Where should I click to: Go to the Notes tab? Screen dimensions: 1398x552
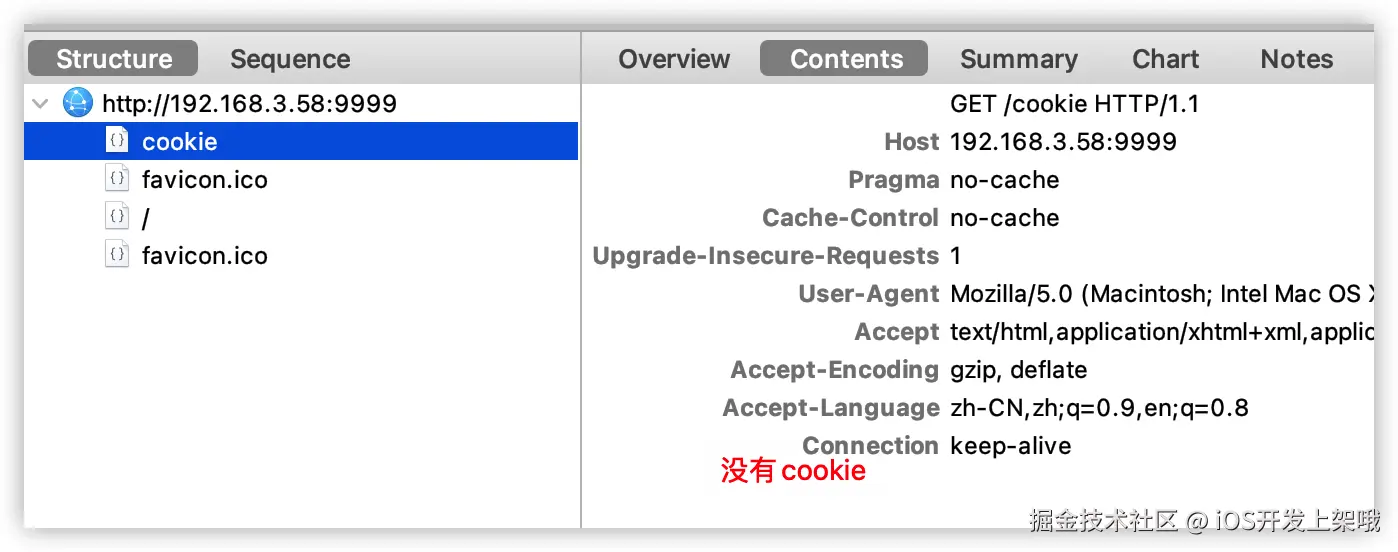click(x=1296, y=59)
